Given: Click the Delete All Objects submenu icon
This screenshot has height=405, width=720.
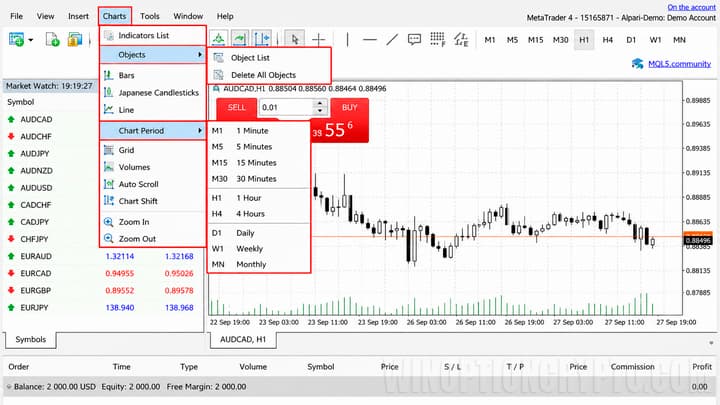Looking at the screenshot, I should pyautogui.click(x=219, y=75).
